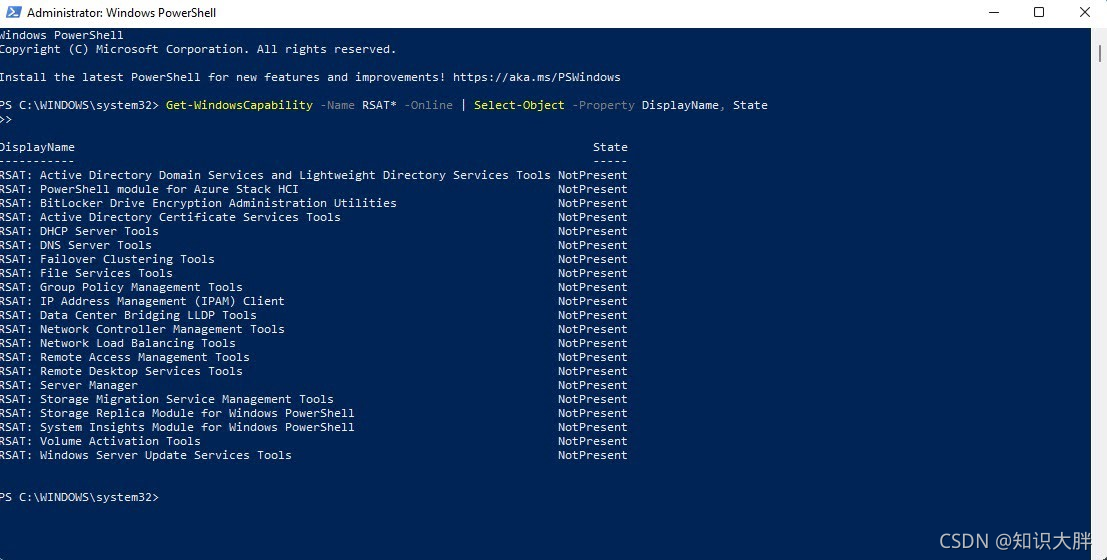Click Storage Replica Module for Windows PowerShell
The height and width of the screenshot is (560, 1107).
(x=313, y=413)
